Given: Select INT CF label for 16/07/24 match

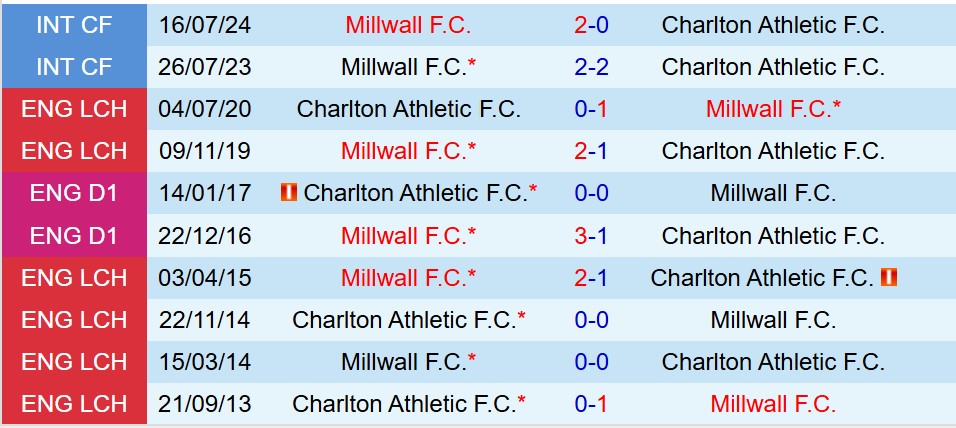Looking at the screenshot, I should point(74,25).
